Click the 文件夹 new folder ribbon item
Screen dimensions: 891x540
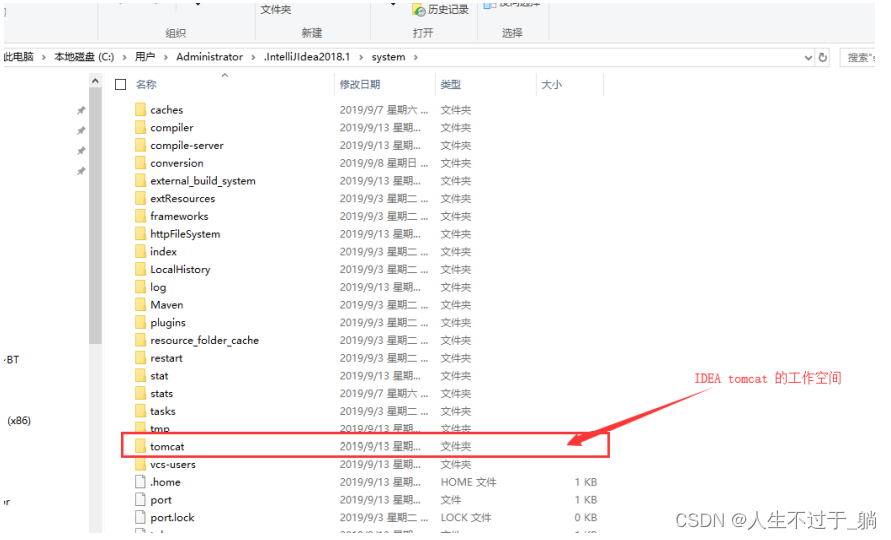[276, 10]
